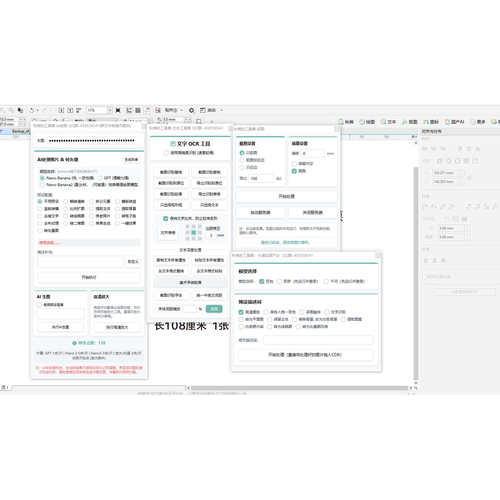
Task: Select the Nano Banana2 model radio button
Action: (x=42, y=185)
